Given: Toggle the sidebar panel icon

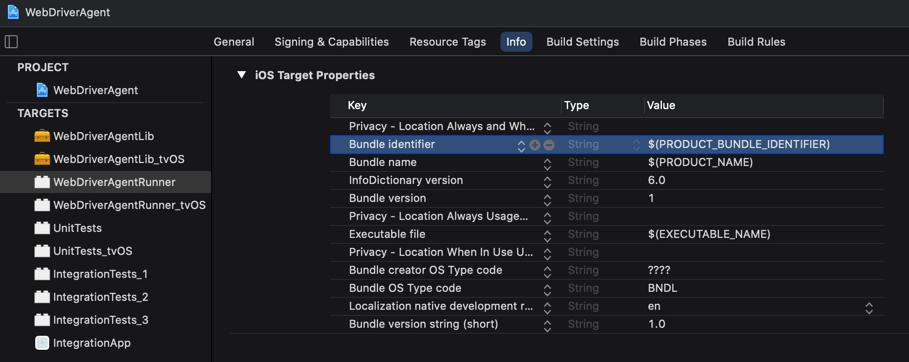Looking at the screenshot, I should [x=11, y=42].
